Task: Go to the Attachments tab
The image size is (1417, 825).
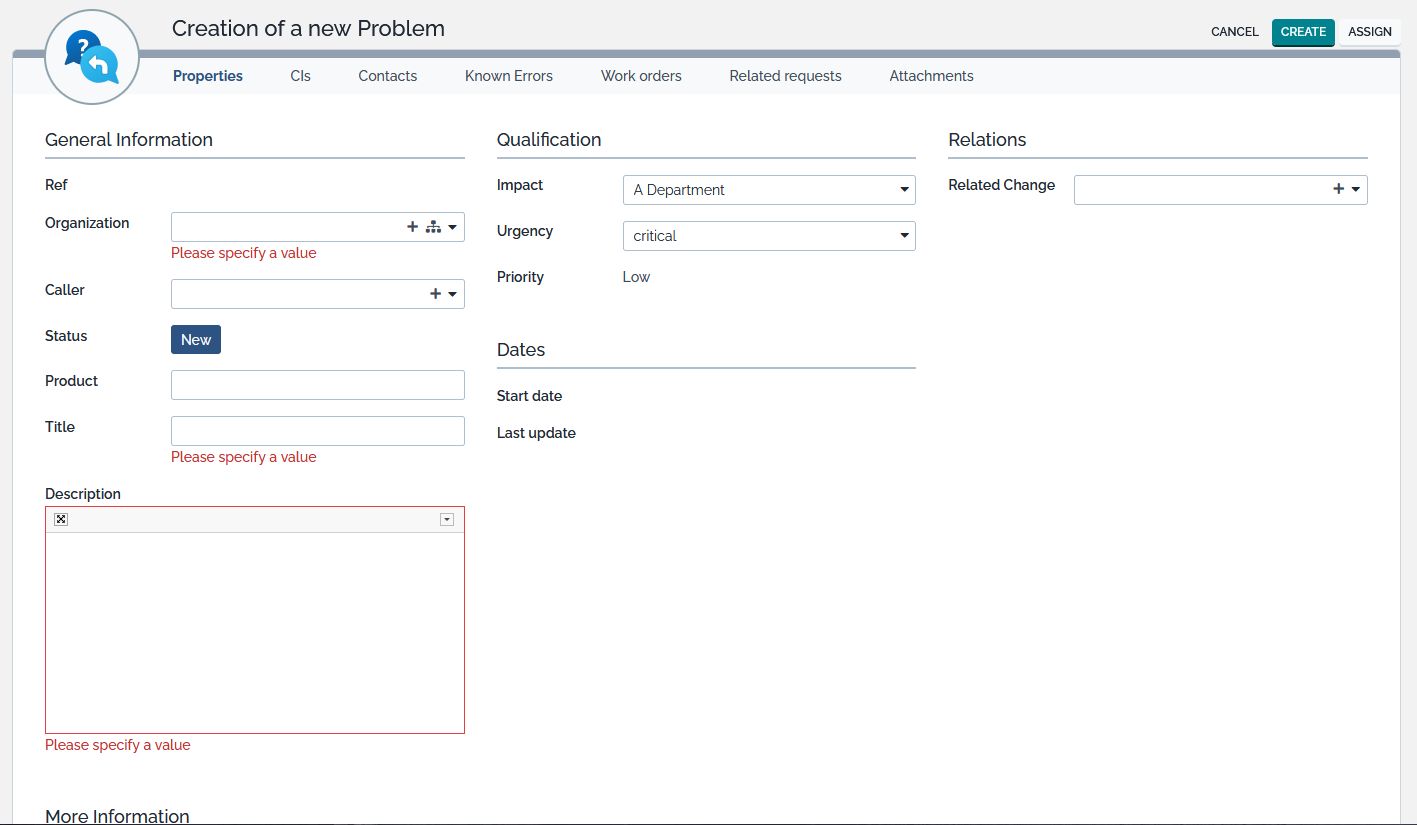Action: pos(931,76)
